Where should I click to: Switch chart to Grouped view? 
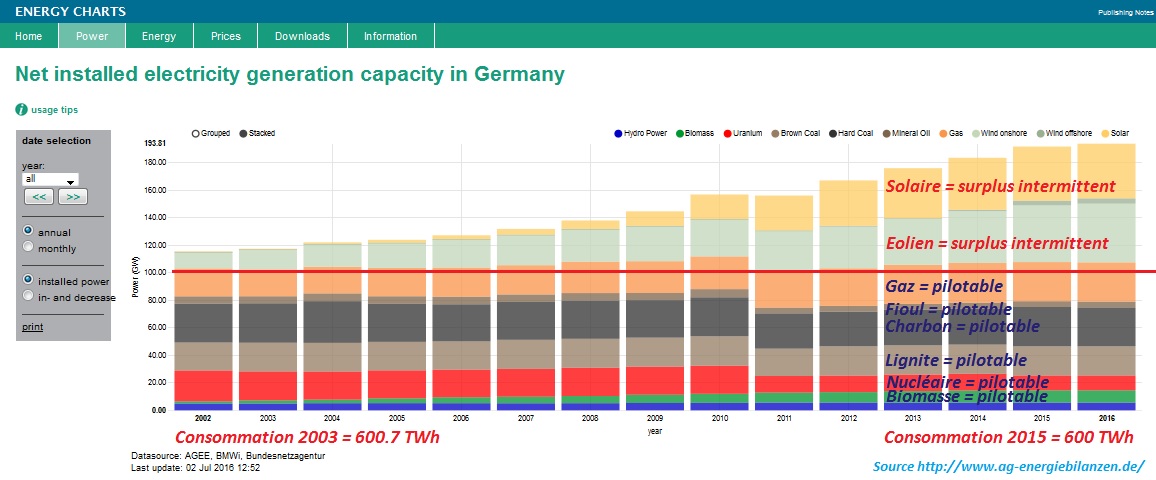click(195, 133)
